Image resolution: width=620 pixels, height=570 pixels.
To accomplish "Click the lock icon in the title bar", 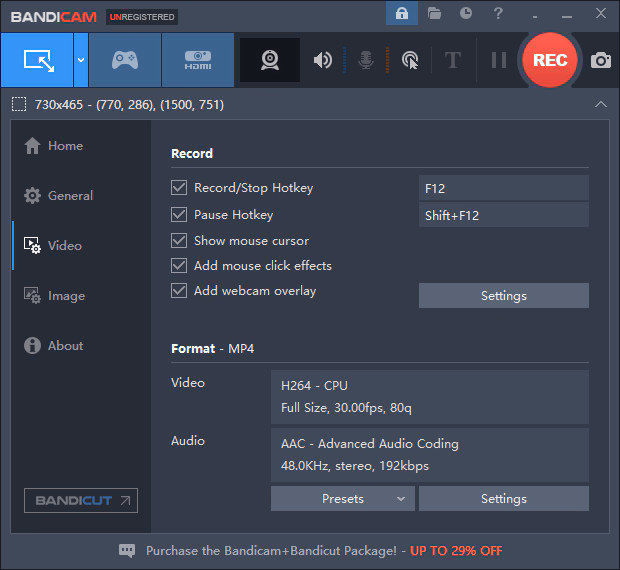I will click(402, 13).
